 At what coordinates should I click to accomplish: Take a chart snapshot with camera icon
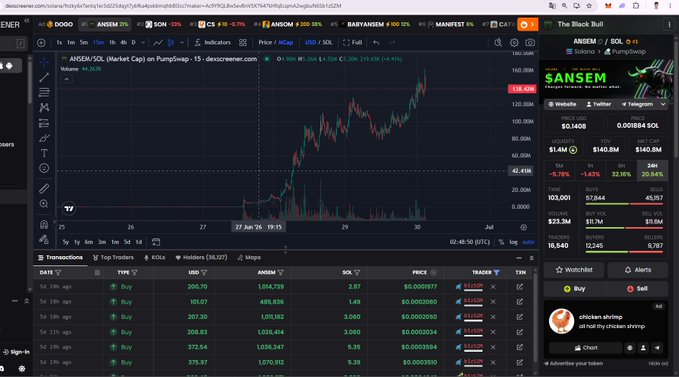(x=530, y=42)
